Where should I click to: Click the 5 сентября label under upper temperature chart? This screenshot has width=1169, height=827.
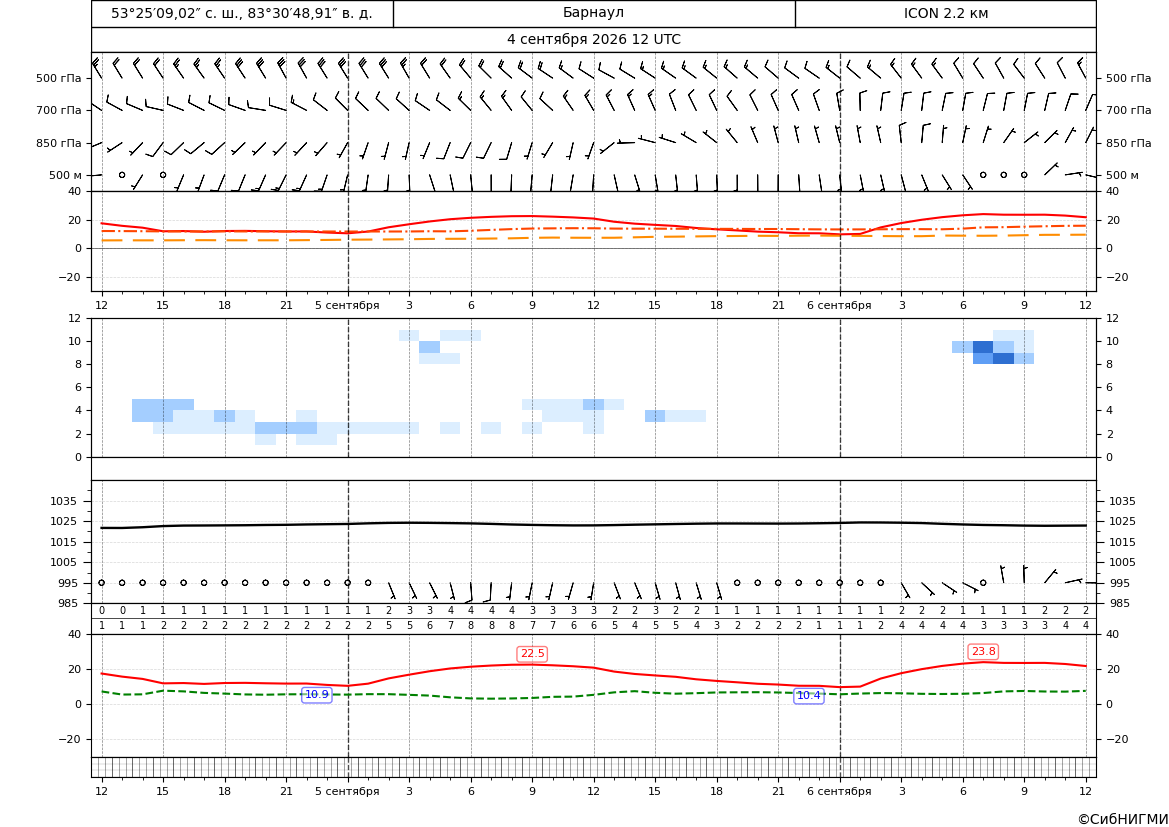(347, 305)
